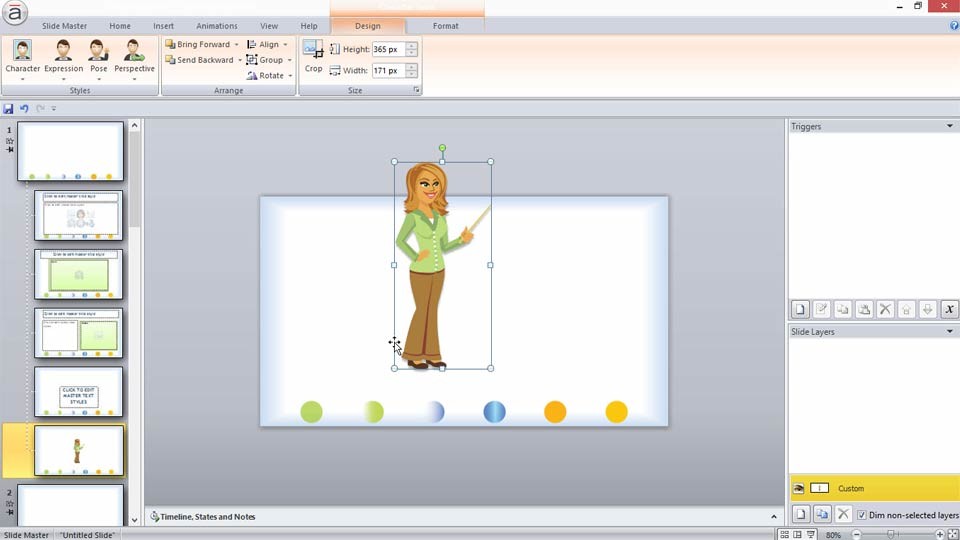Viewport: 960px width, 540px height.
Task: Switch to Story View icon in status bar
Action: click(784, 534)
